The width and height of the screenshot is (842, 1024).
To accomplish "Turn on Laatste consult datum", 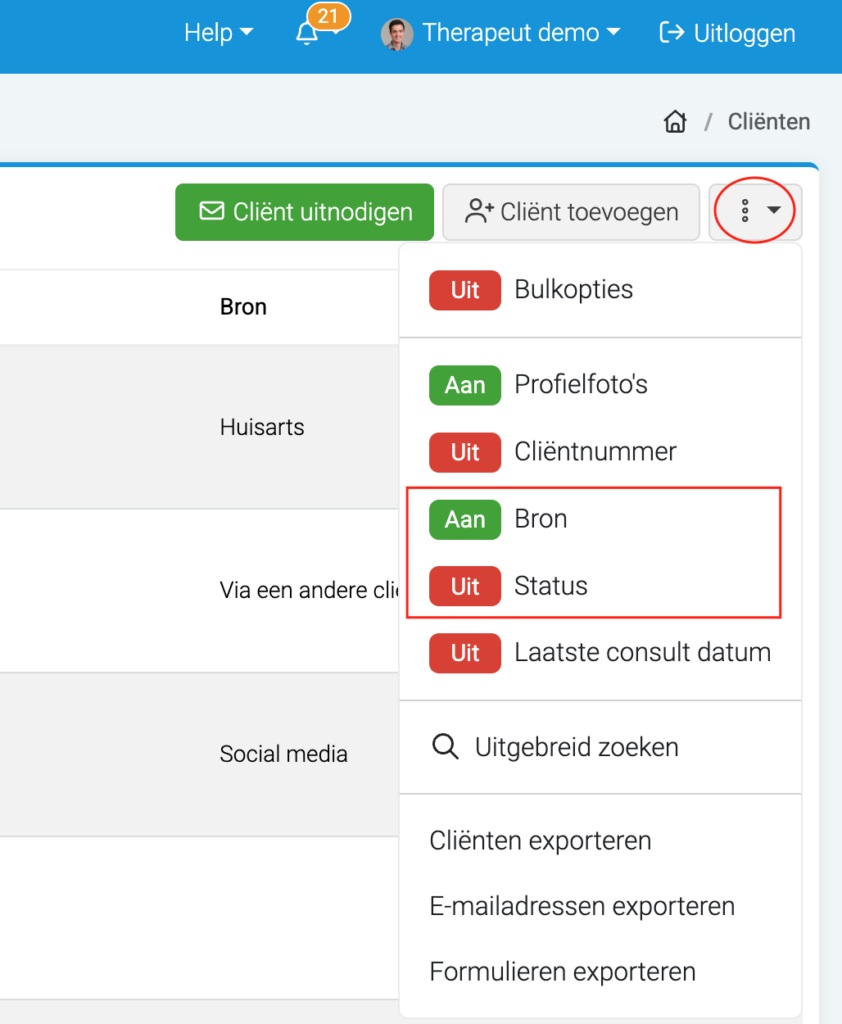I will pos(465,653).
